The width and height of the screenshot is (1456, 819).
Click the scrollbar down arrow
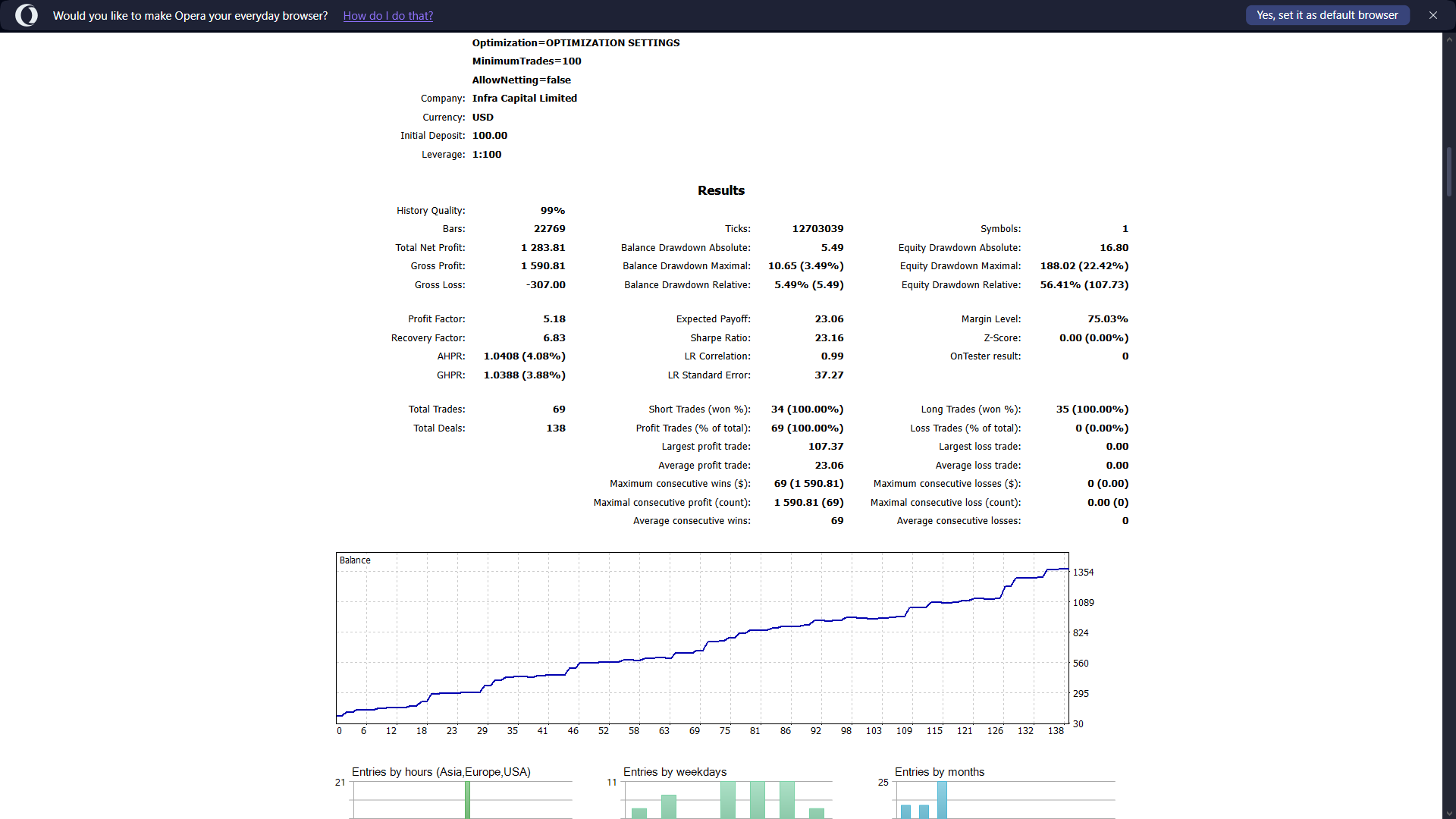coord(1449,813)
